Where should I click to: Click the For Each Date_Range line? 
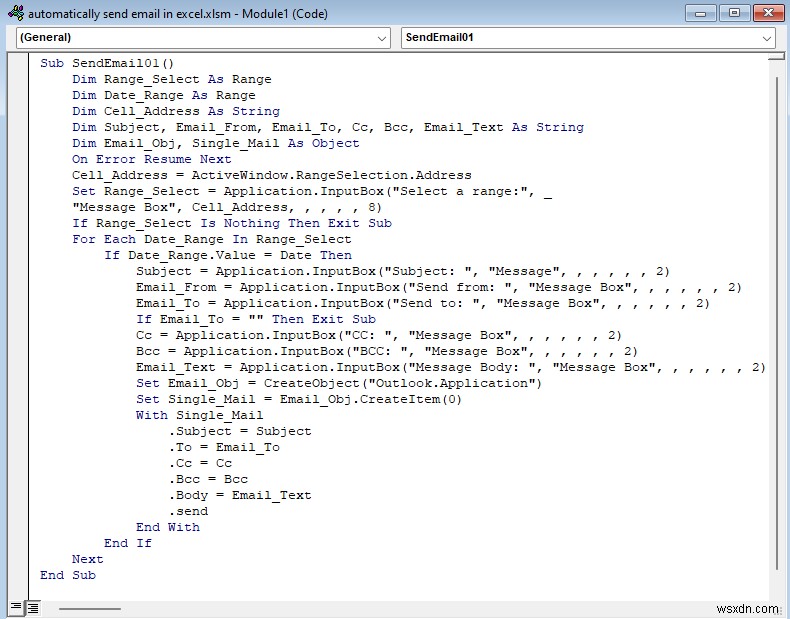[211, 239]
